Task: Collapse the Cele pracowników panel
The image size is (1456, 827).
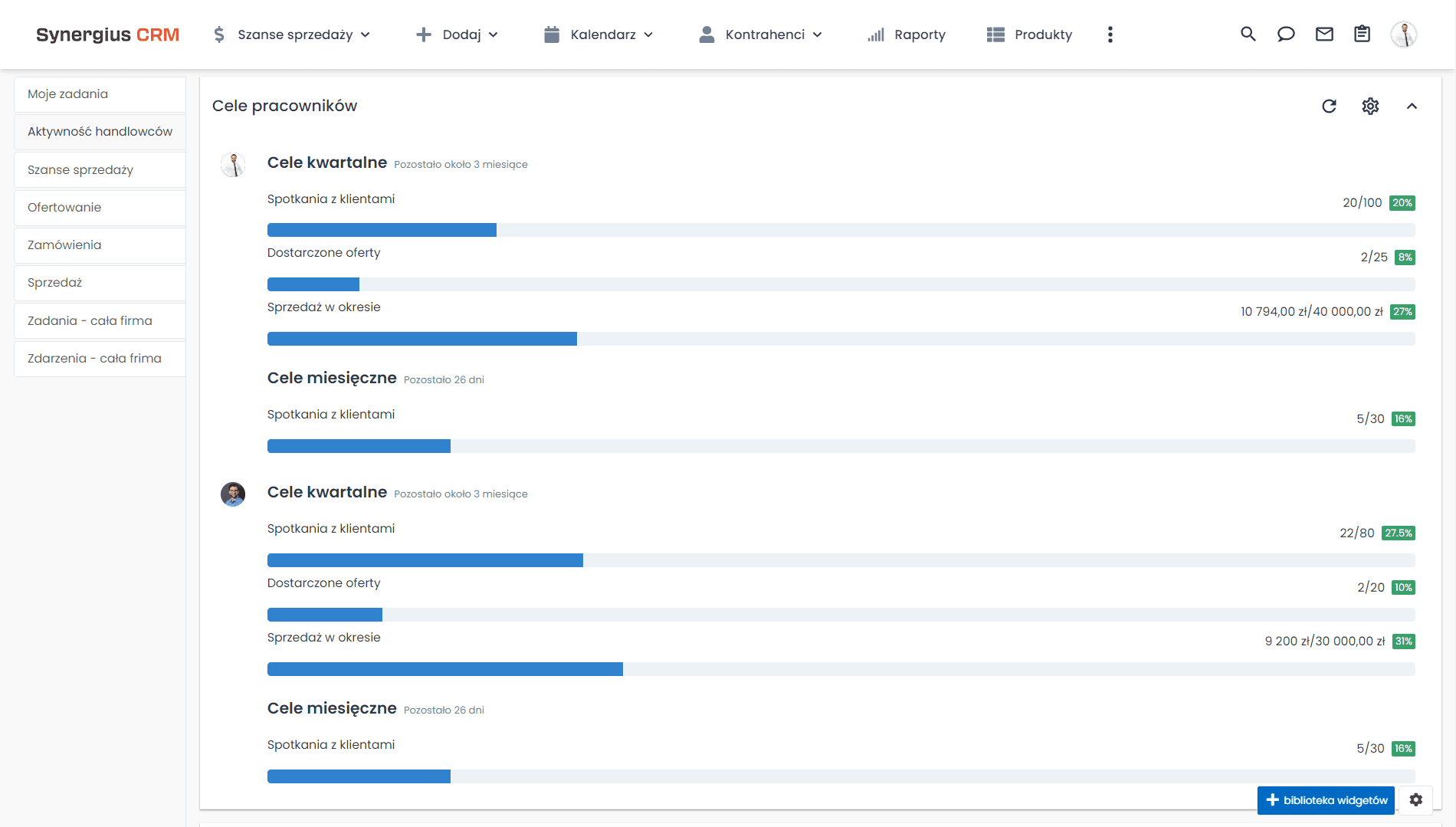Action: coord(1412,107)
